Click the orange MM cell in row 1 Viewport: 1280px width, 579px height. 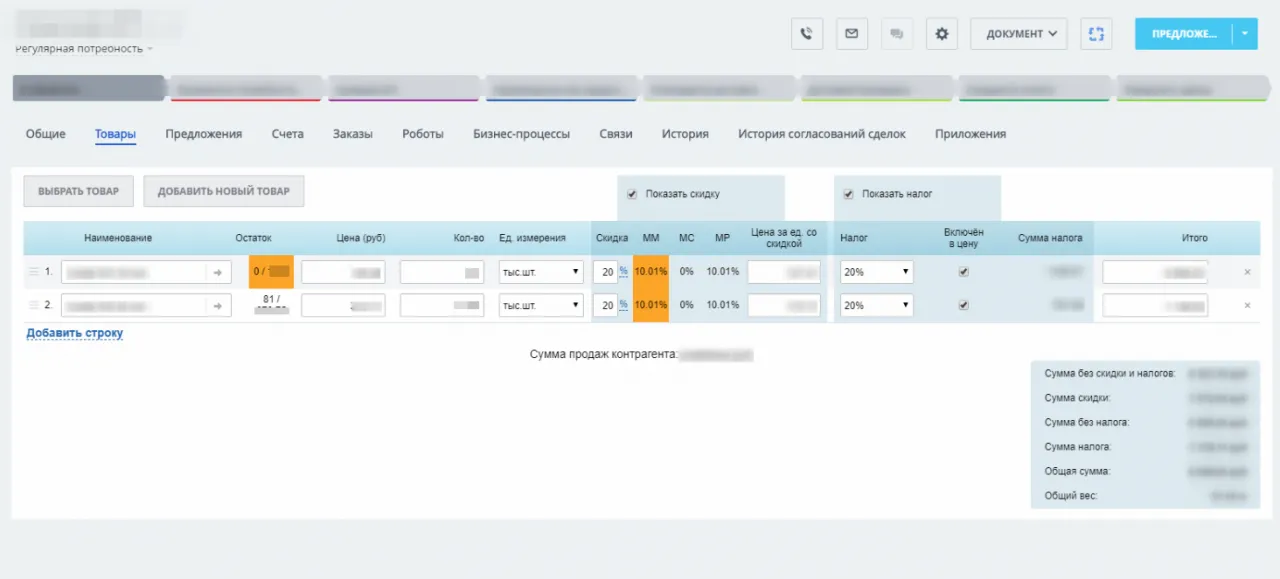click(650, 272)
